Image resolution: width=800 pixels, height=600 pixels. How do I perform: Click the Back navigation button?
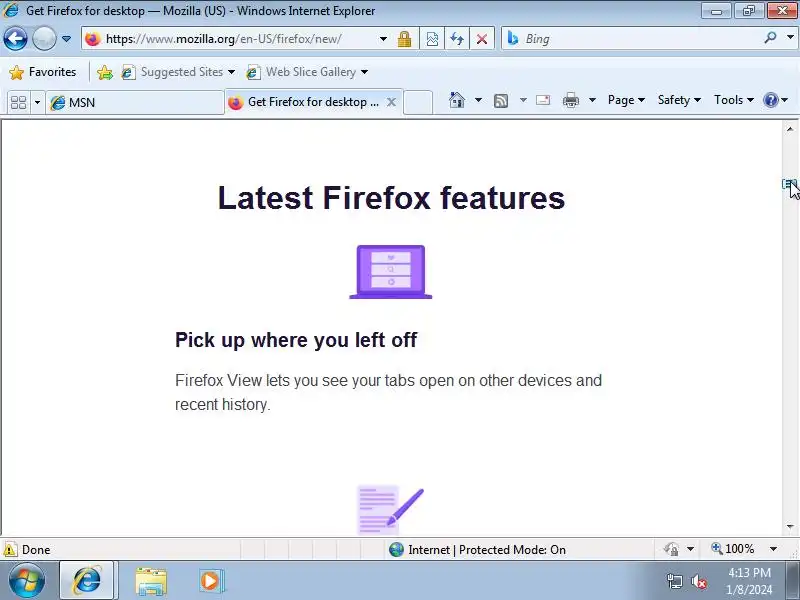tap(15, 38)
